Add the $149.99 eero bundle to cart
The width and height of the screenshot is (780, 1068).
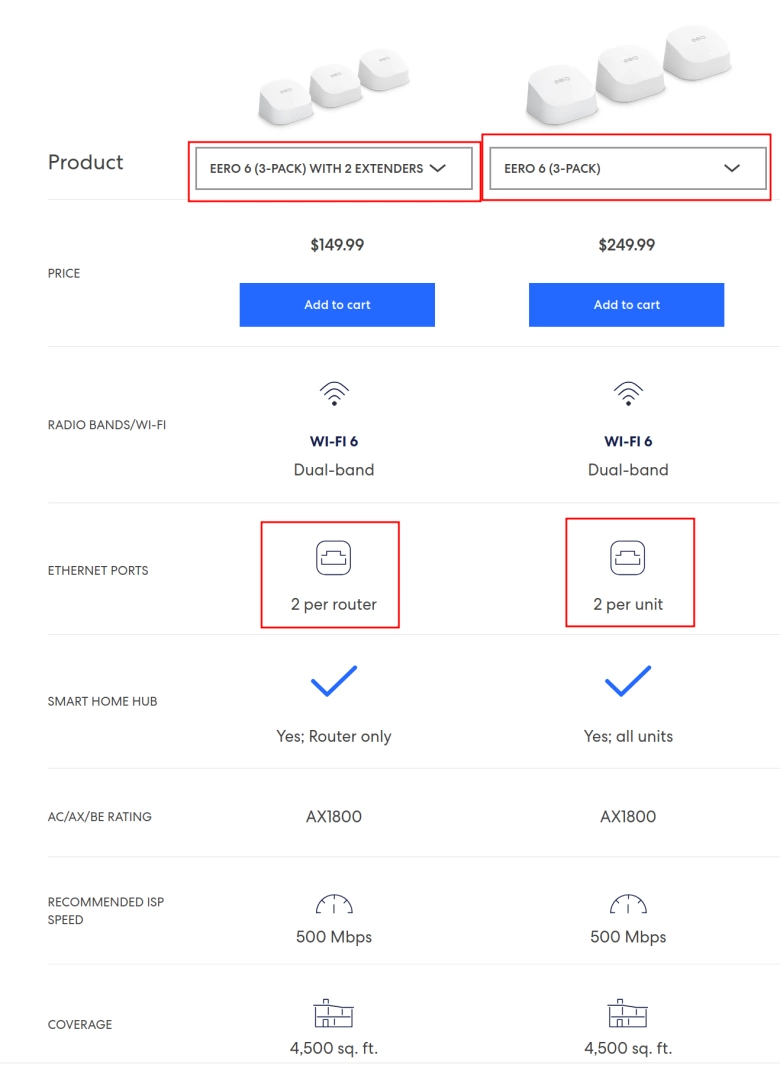coord(336,304)
